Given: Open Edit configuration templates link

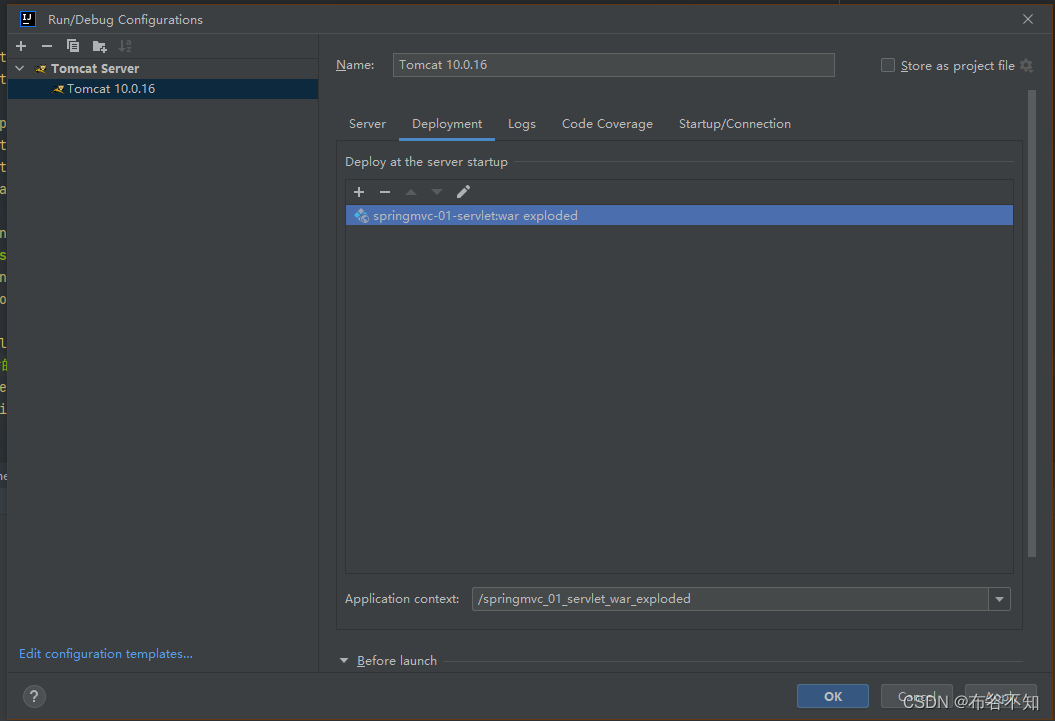Looking at the screenshot, I should [x=106, y=654].
